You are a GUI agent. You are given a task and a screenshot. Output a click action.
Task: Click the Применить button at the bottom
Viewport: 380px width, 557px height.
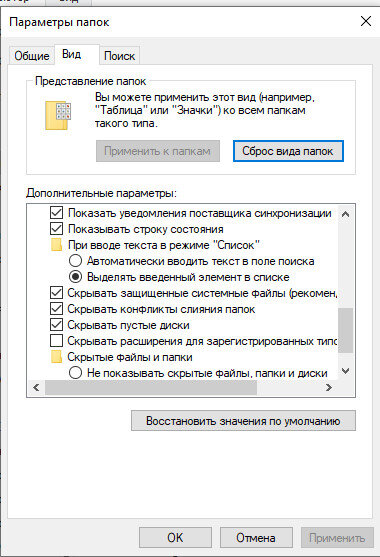337,537
